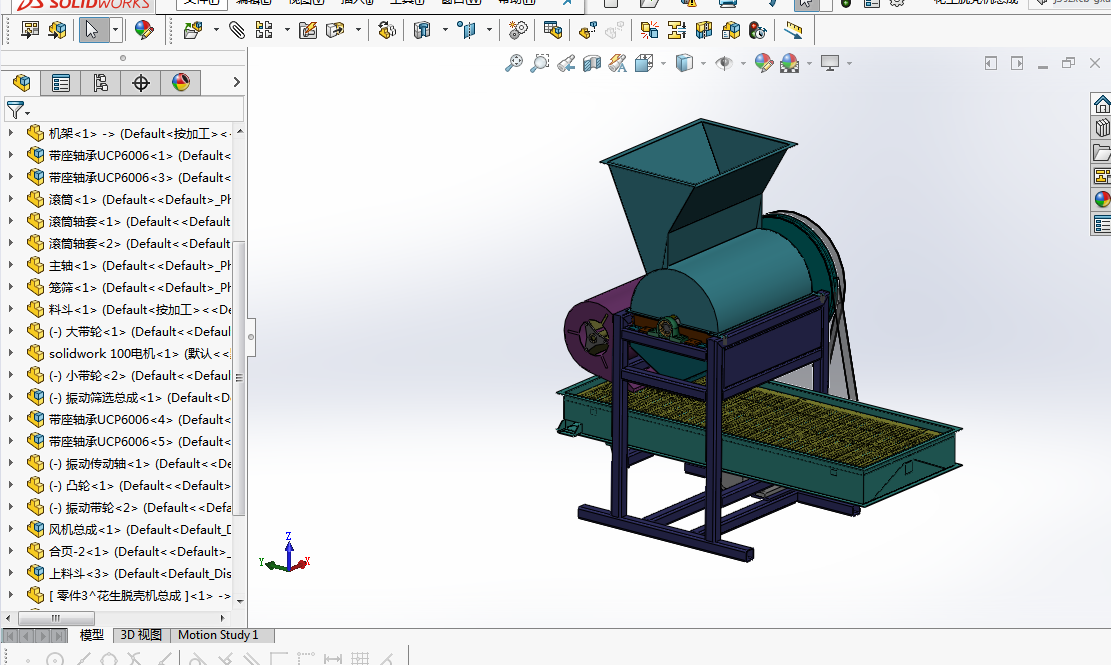Toggle the Hide/Show Items eye icon
This screenshot has width=1111, height=665.
[723, 63]
